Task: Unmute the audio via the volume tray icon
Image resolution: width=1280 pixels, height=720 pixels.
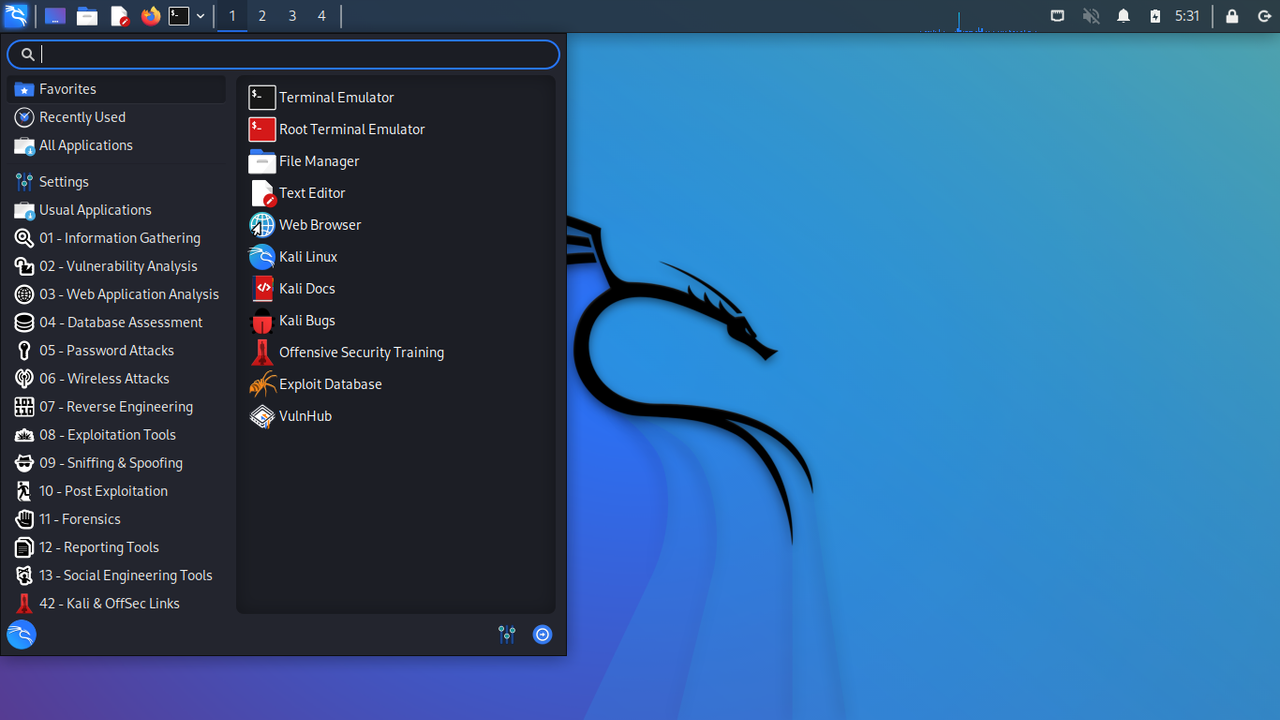Action: (x=1091, y=16)
